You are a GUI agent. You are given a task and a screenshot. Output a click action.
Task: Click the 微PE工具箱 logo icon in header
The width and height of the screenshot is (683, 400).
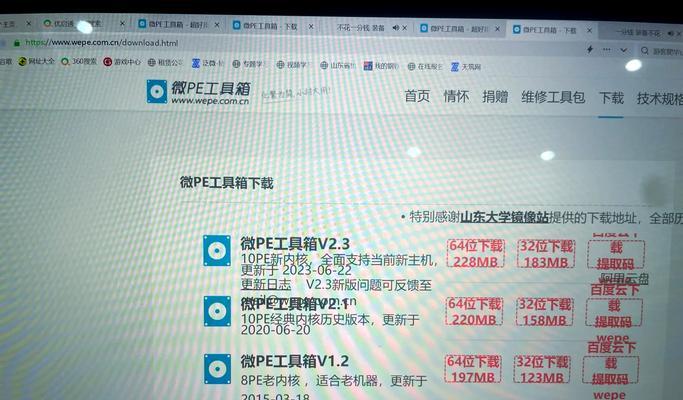click(x=156, y=92)
